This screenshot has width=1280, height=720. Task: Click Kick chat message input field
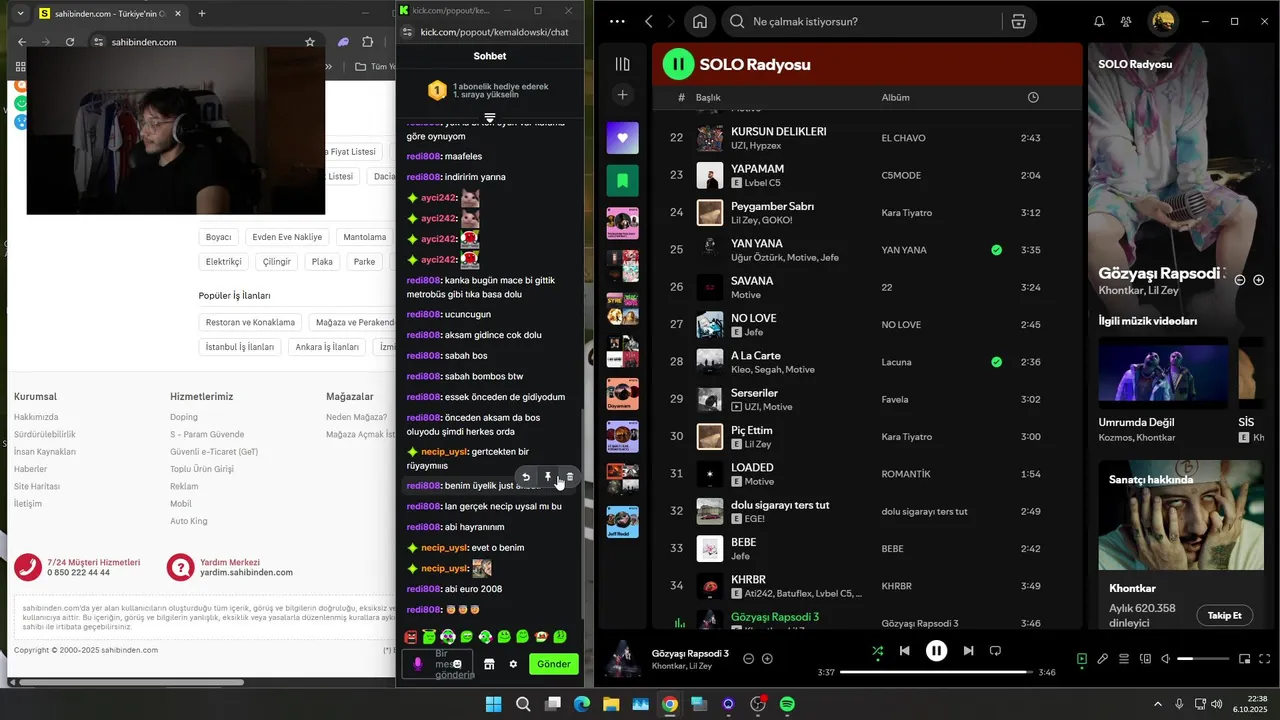(x=437, y=664)
